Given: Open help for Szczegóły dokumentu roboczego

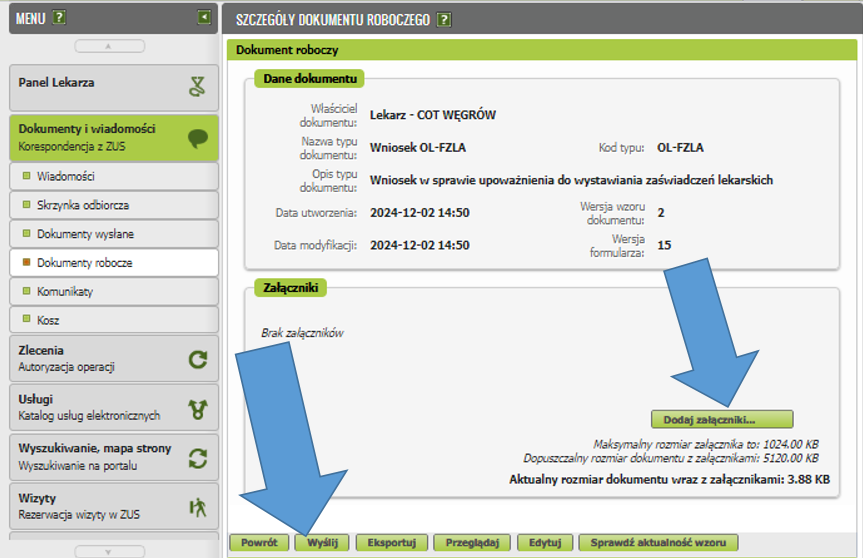Looking at the screenshot, I should (444, 19).
